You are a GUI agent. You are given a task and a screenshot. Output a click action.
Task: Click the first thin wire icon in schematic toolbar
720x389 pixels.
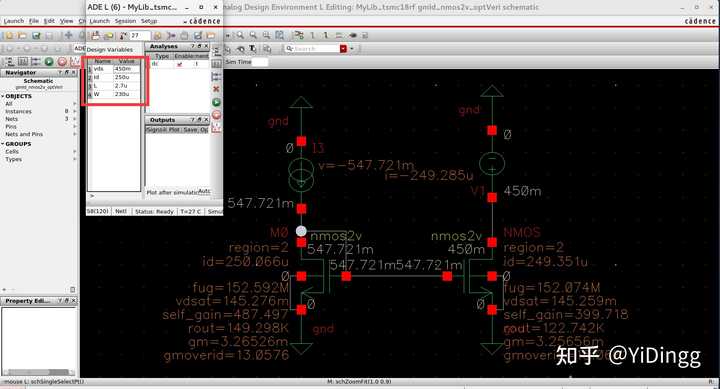point(313,35)
